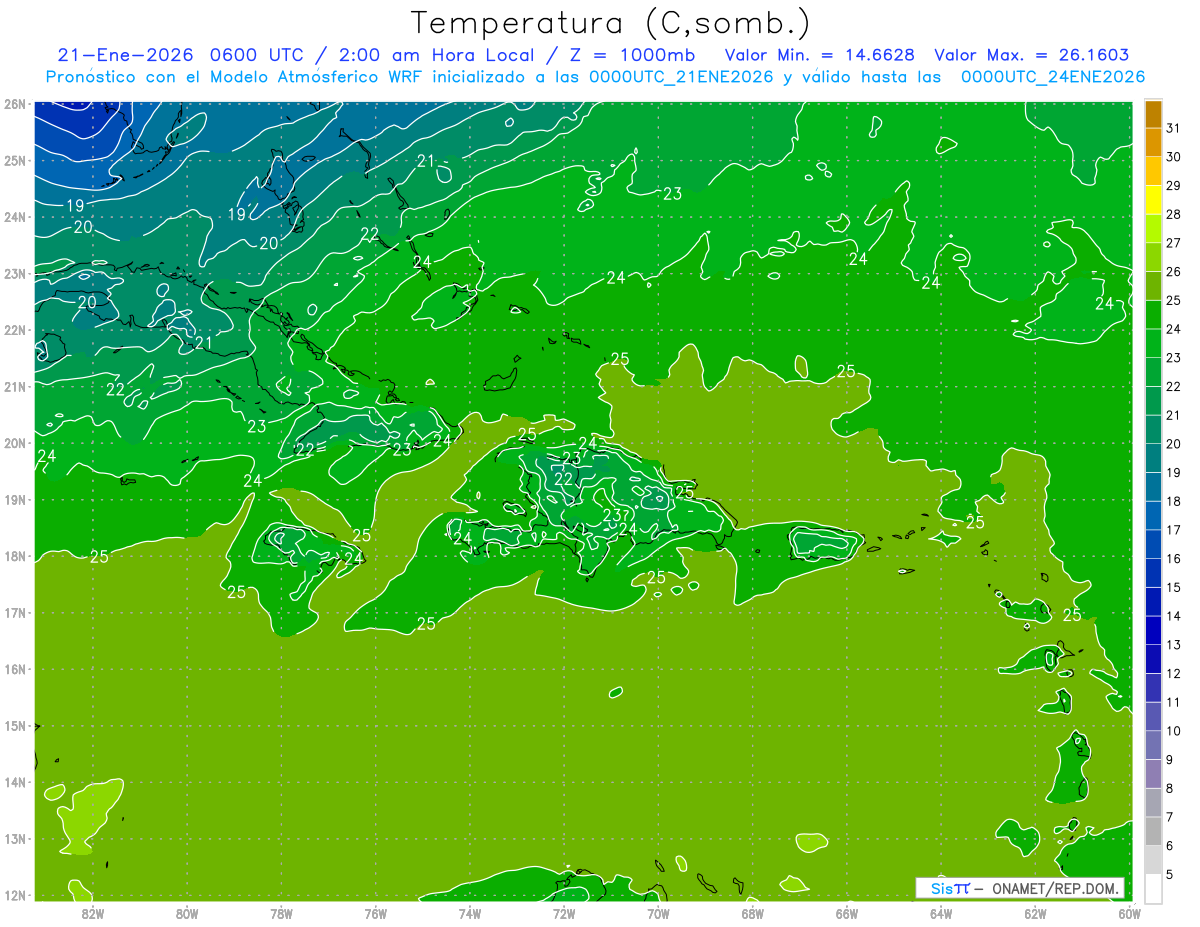The image size is (1200, 927).
Task: Click legend scale label "30"
Action: pyautogui.click(x=1173, y=157)
